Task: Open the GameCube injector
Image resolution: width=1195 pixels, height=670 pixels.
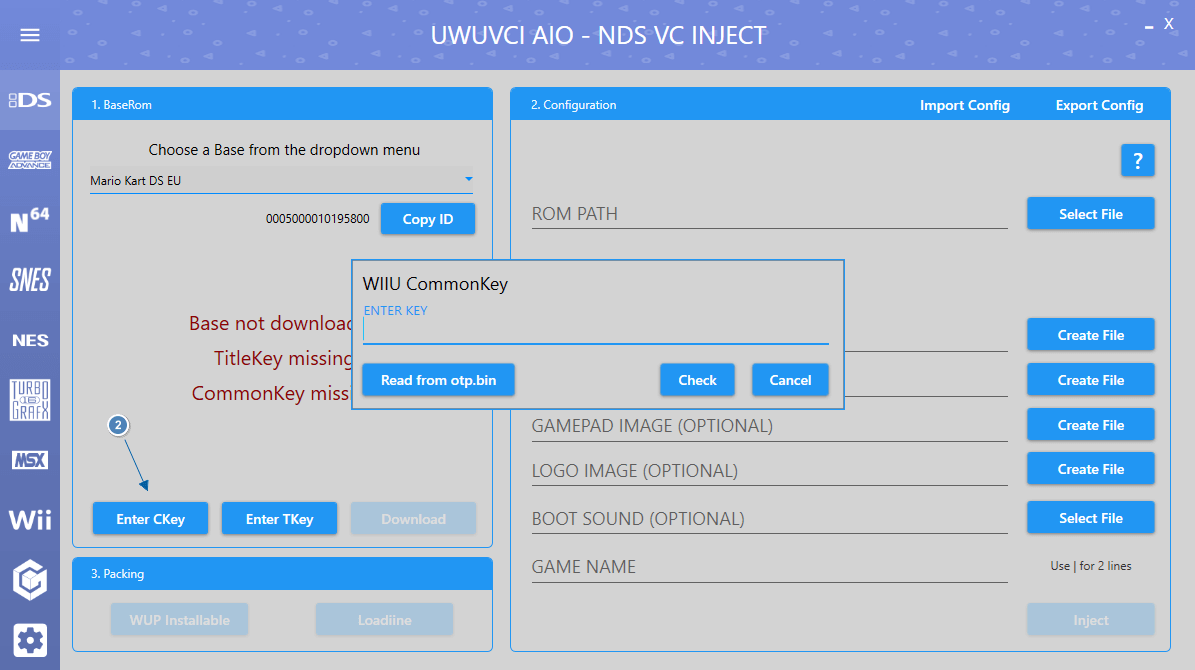Action: [x=30, y=580]
